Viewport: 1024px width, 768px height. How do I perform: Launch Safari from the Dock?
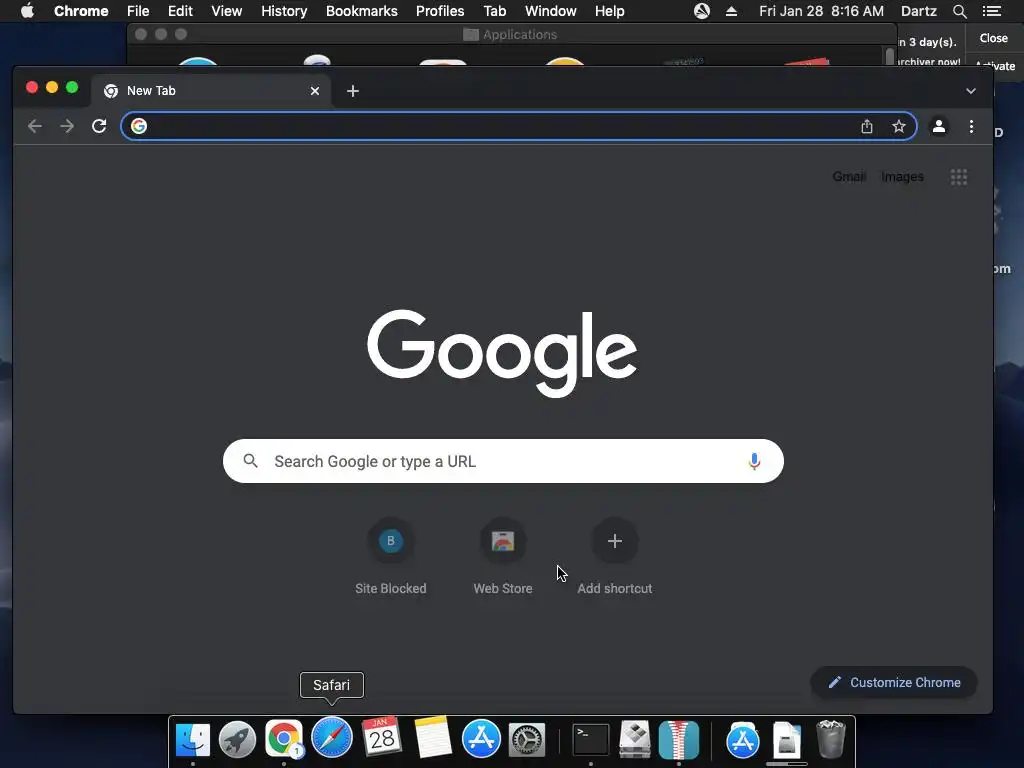(x=332, y=737)
